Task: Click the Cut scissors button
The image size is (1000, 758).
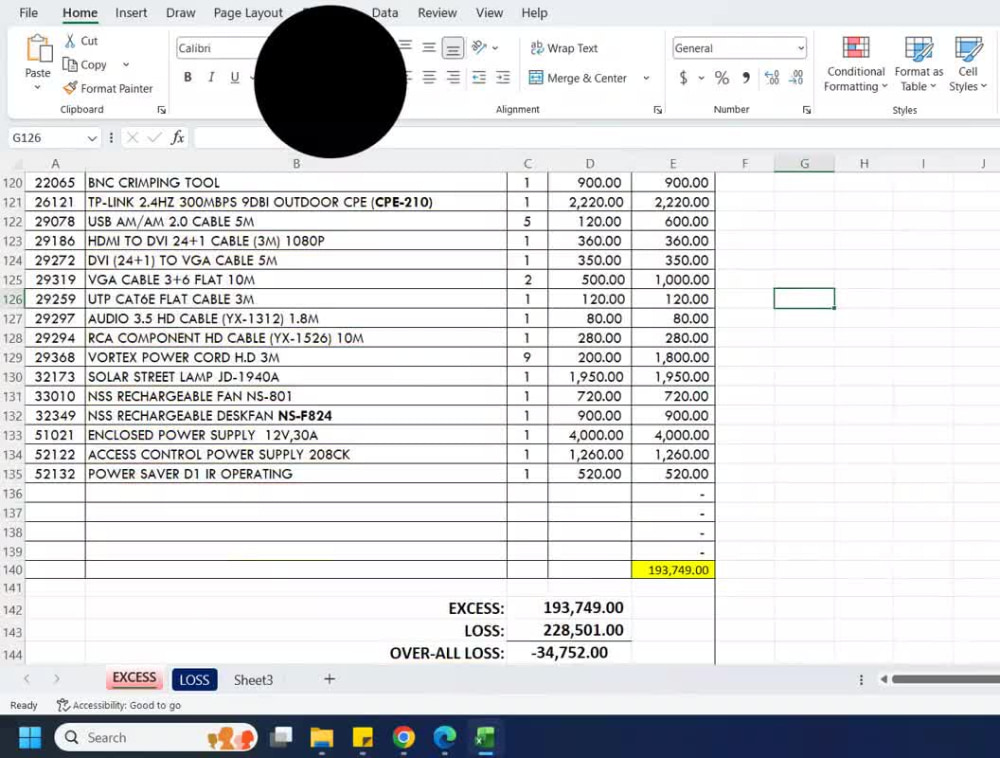Action: click(x=80, y=41)
